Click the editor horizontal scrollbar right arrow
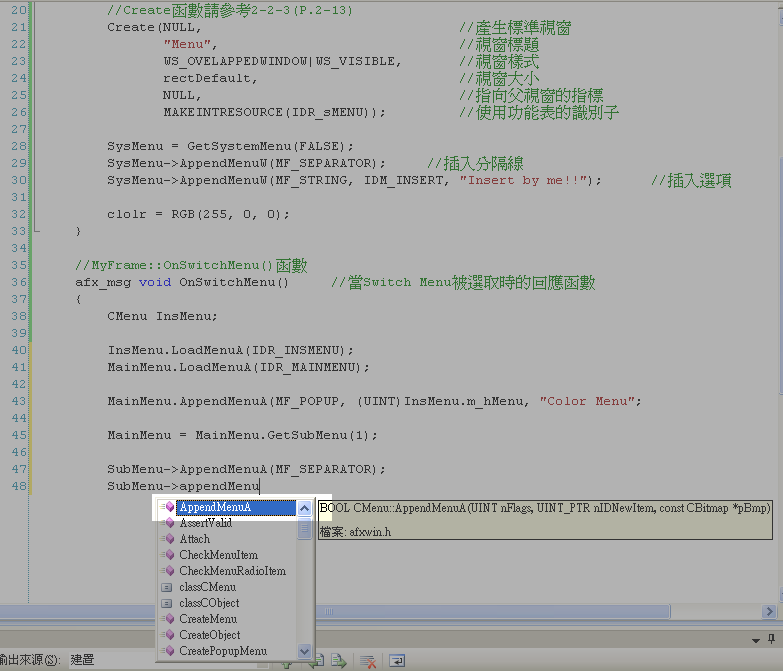 click(769, 611)
